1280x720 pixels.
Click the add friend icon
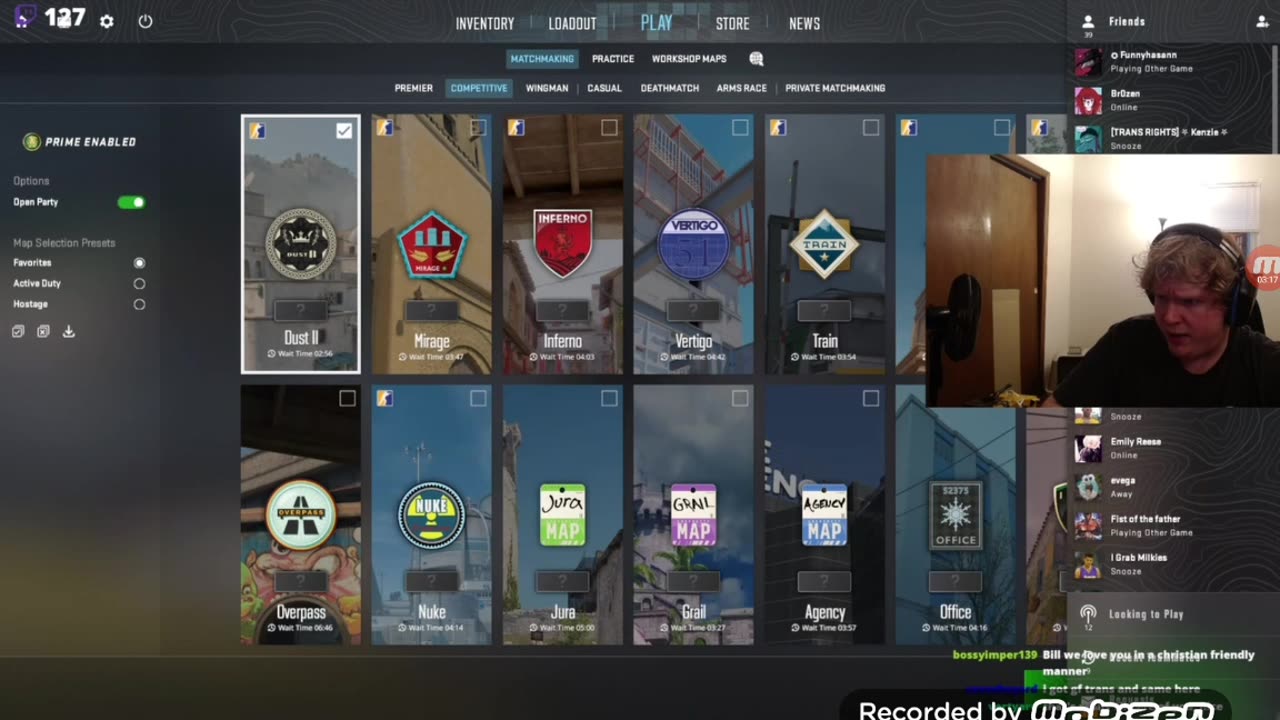(1262, 22)
